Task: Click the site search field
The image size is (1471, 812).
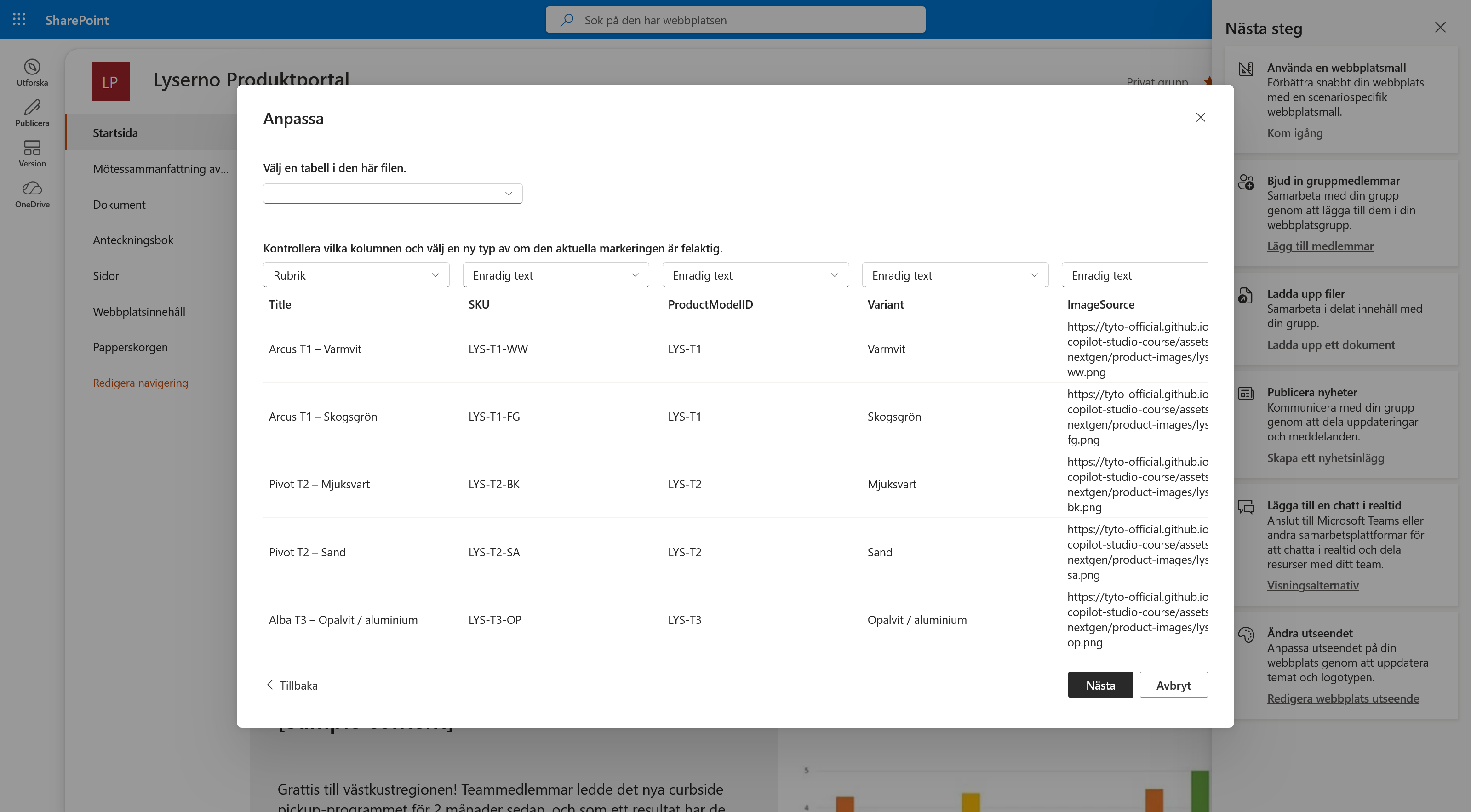Action: pos(736,20)
